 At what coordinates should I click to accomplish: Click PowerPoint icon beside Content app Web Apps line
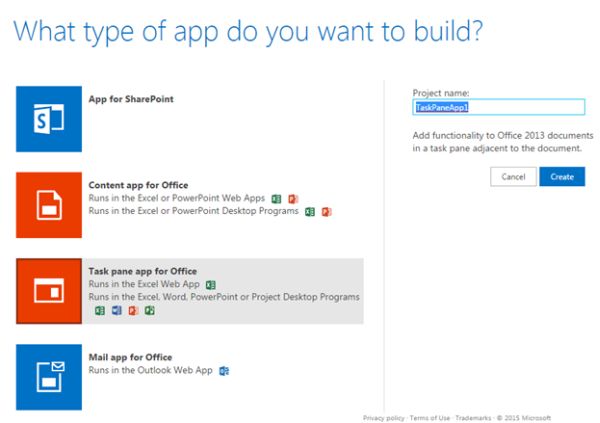click(x=293, y=199)
